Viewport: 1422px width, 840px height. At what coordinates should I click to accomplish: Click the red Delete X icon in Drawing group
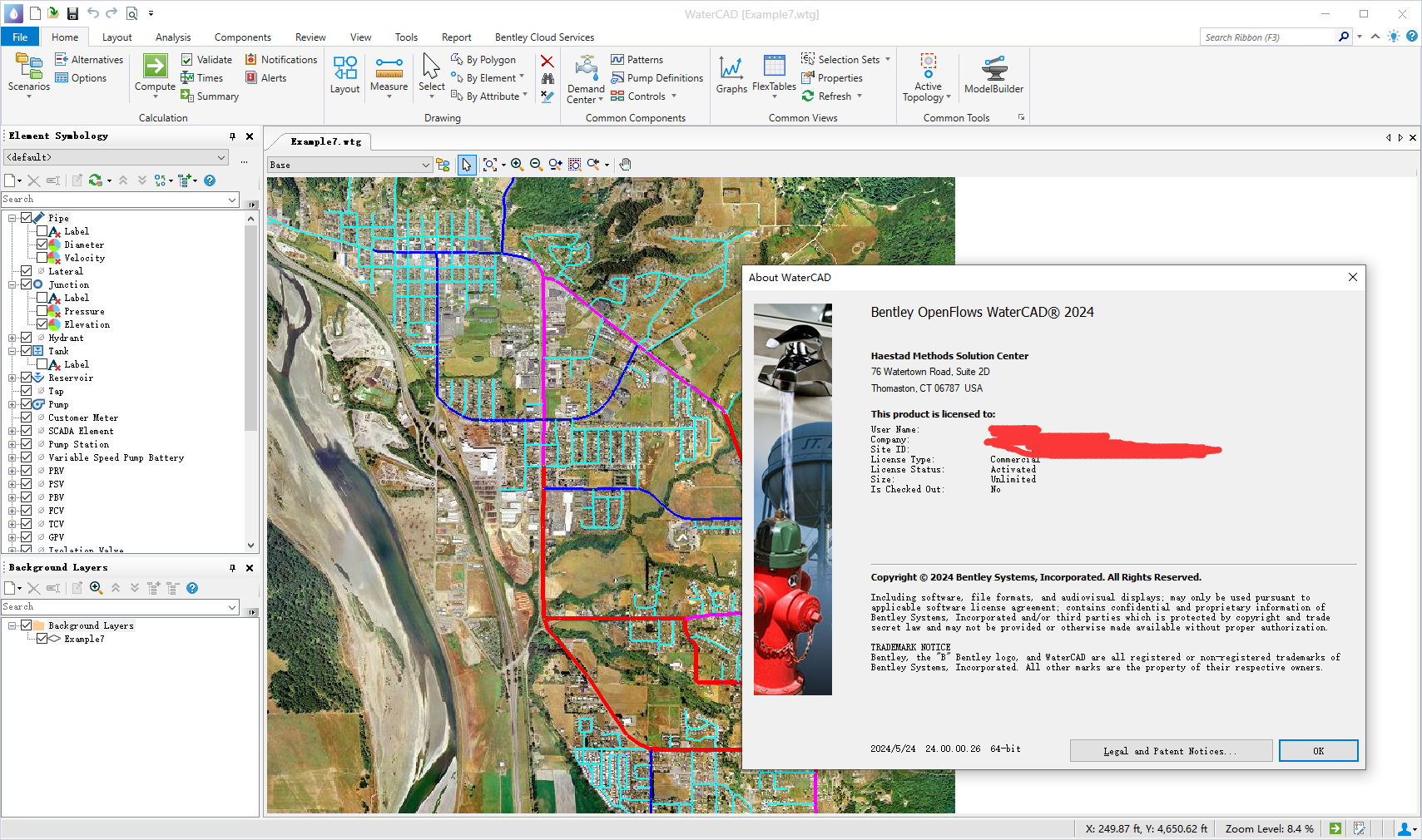click(x=547, y=61)
